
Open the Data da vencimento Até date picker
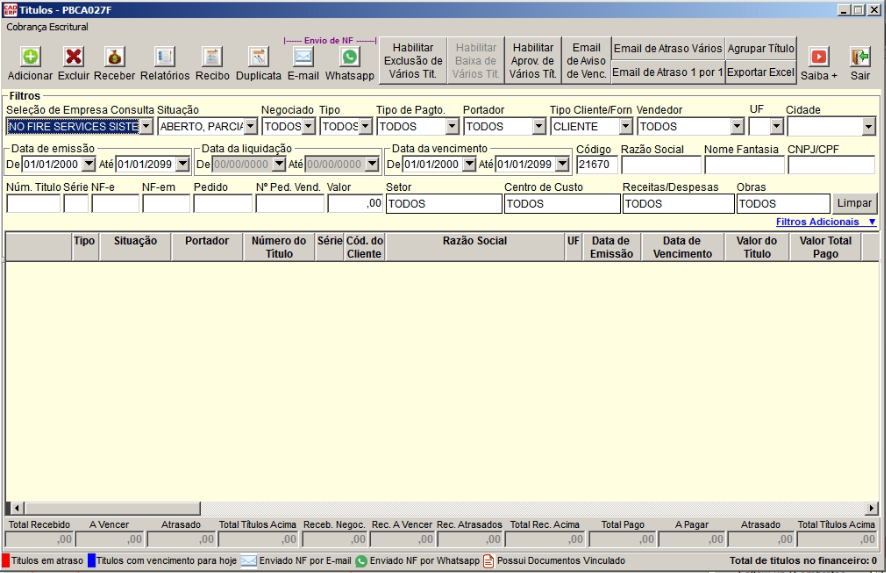[x=562, y=164]
